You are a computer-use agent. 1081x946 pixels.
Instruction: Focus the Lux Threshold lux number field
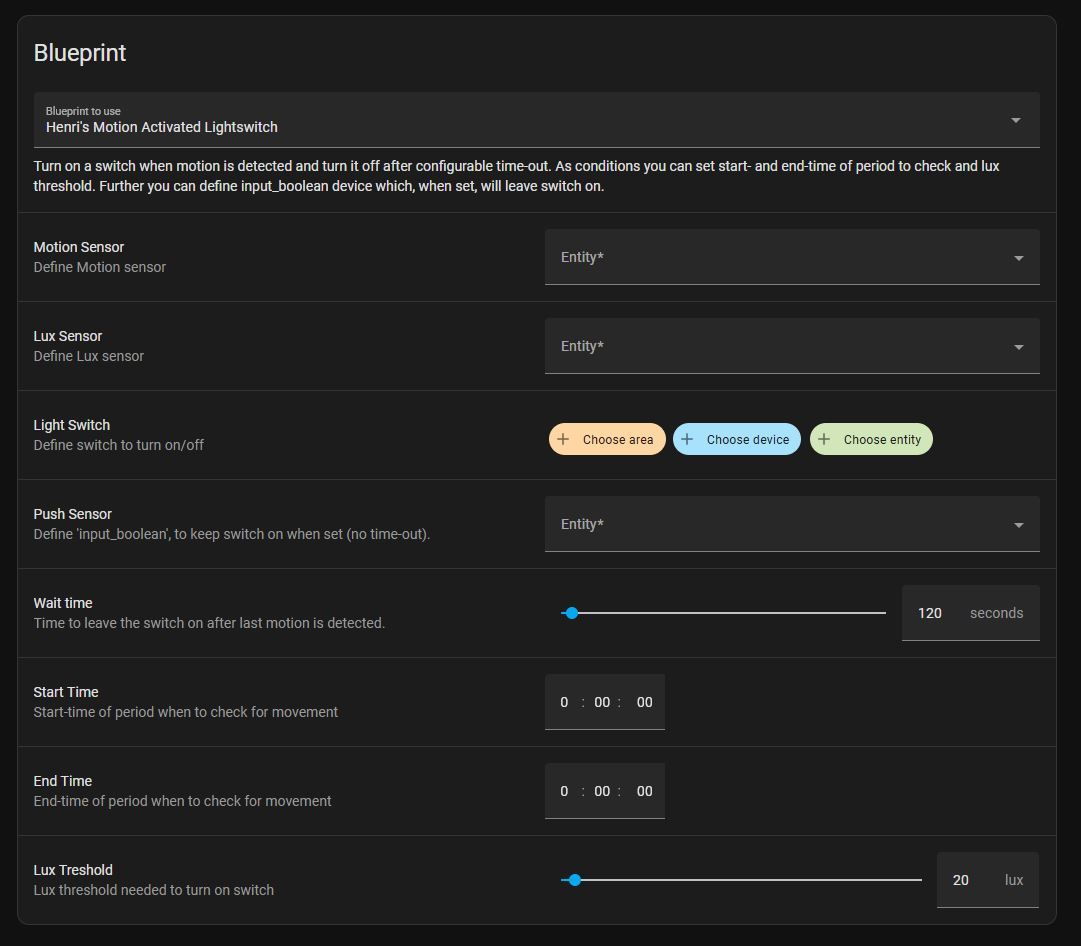tap(961, 880)
